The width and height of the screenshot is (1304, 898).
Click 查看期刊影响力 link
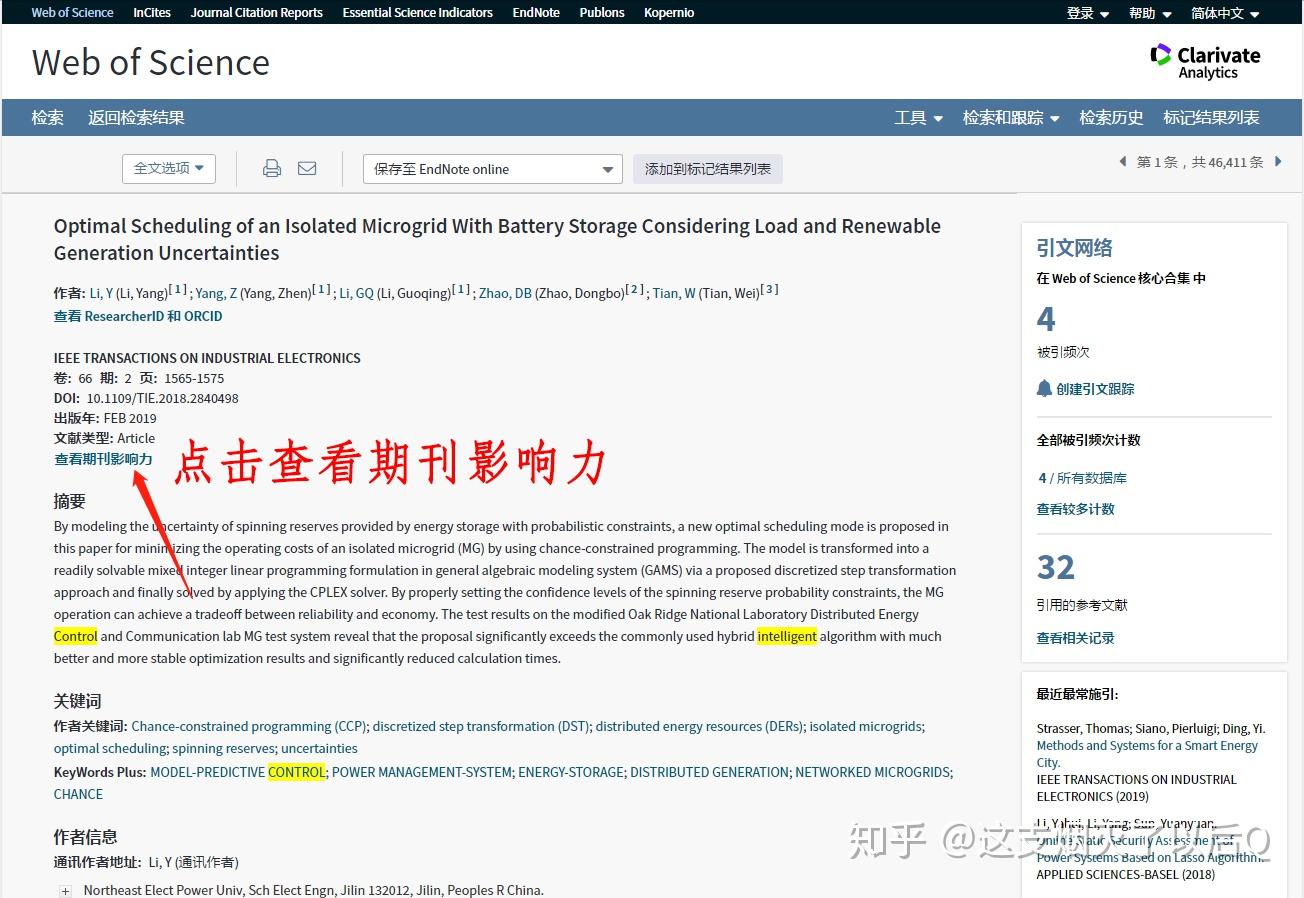pyautogui.click(x=103, y=459)
